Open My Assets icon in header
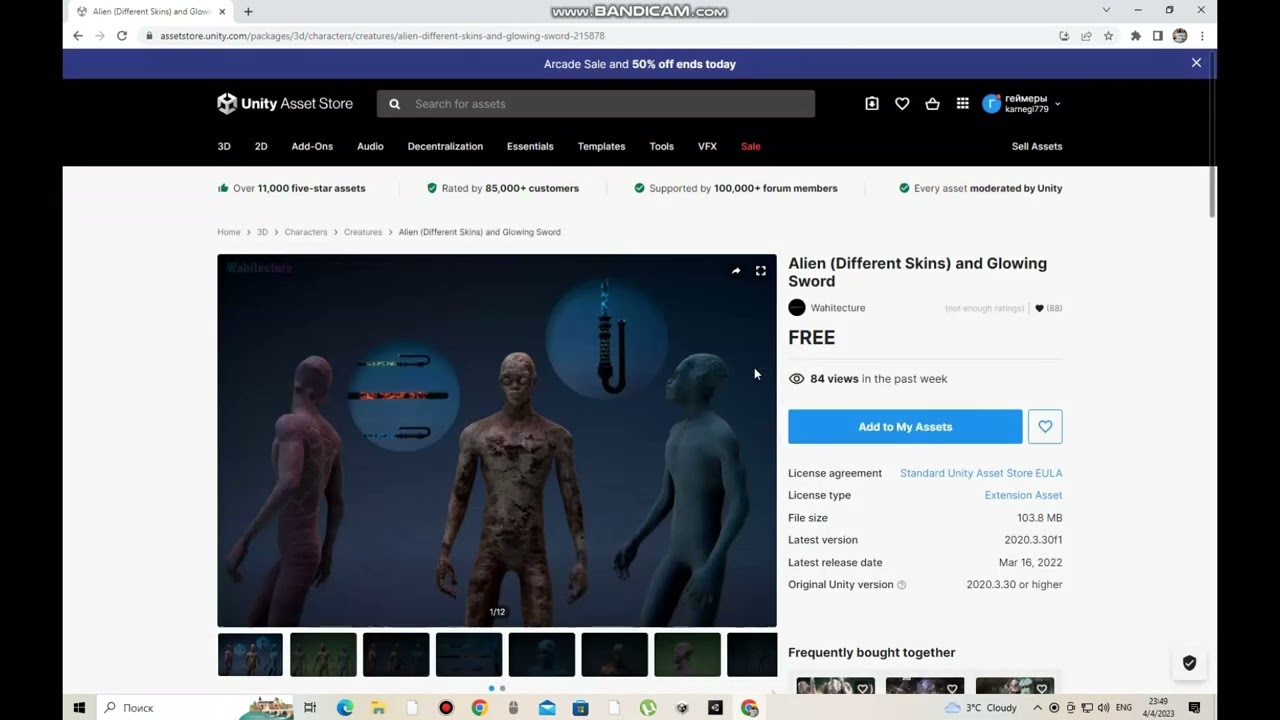Image resolution: width=1280 pixels, height=720 pixels. click(x=872, y=104)
